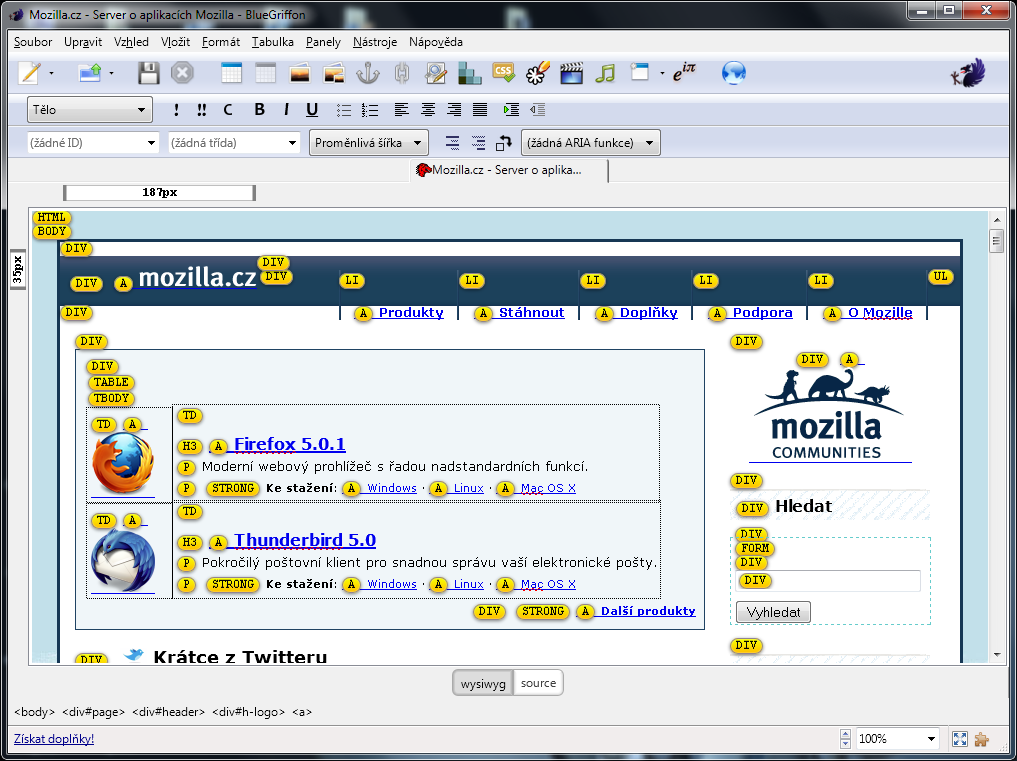Open the SVG editor flower icon
This screenshot has width=1017, height=761.
pos(538,73)
